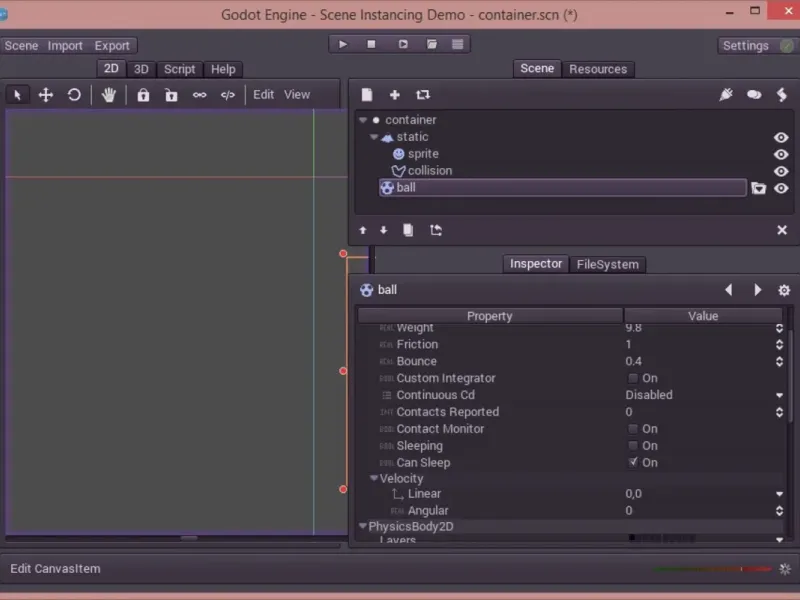Go to previous object in Inspector history
Image resolution: width=800 pixels, height=600 pixels.
(729, 290)
